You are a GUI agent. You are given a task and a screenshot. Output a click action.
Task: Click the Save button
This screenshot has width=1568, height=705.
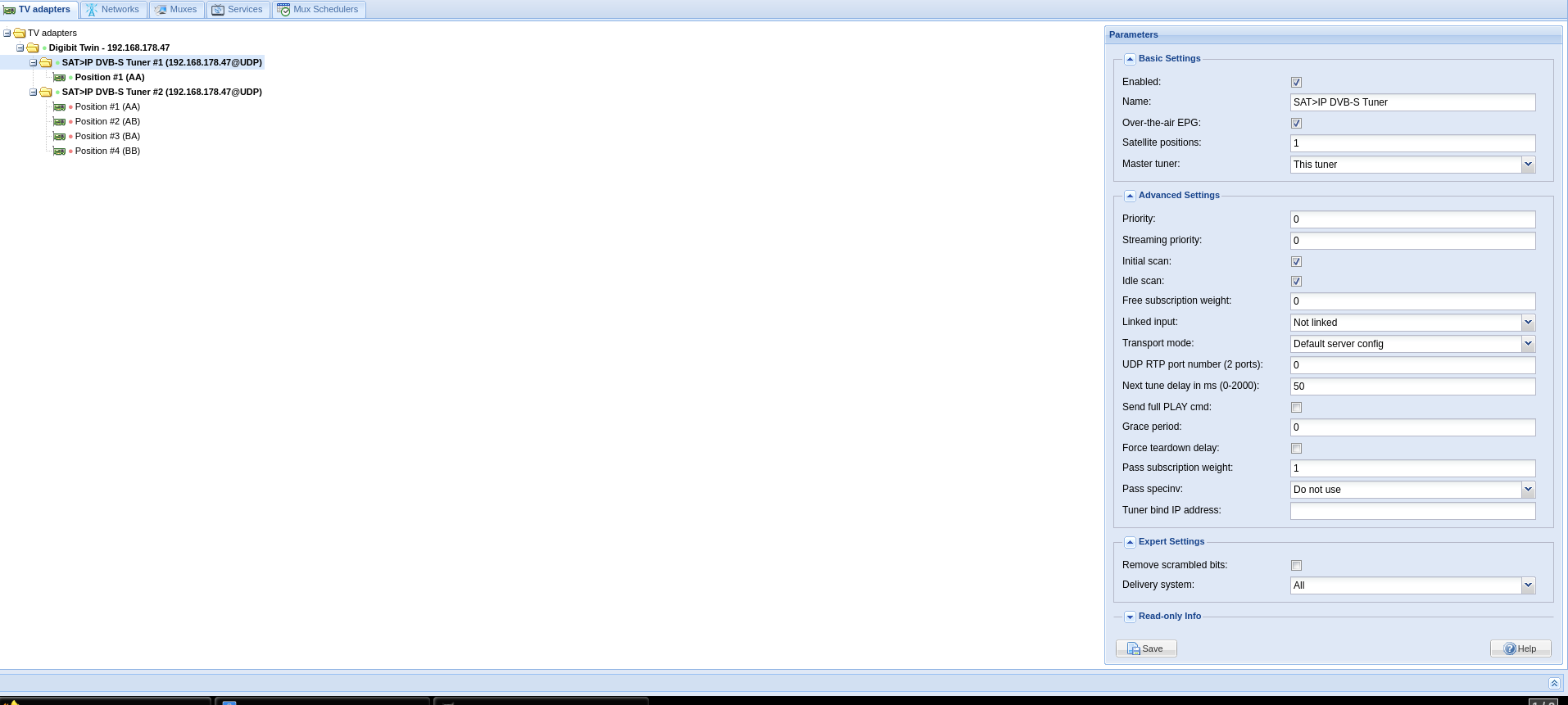tap(1145, 649)
